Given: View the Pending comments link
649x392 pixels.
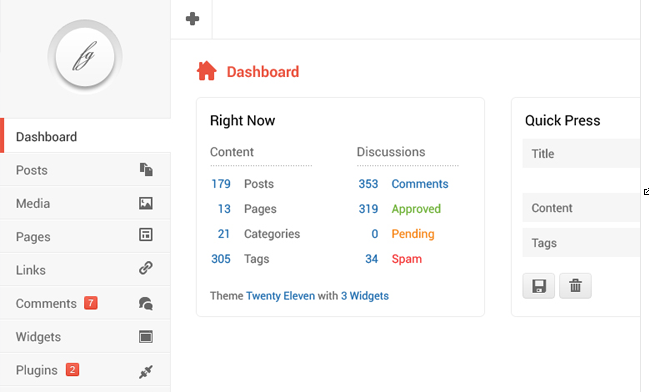Looking at the screenshot, I should (x=413, y=234).
